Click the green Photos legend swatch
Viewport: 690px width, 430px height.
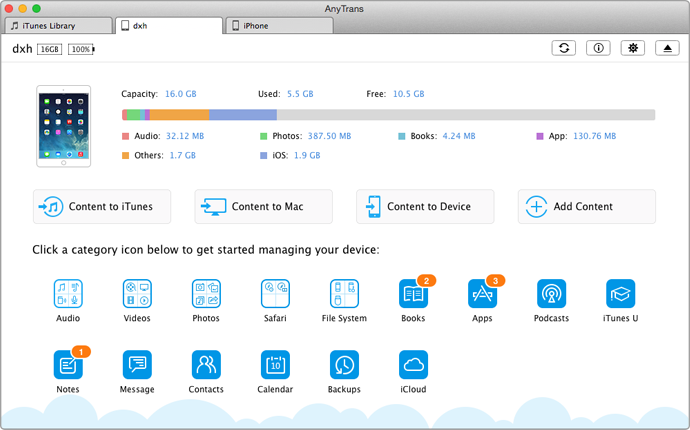[x=264, y=136]
